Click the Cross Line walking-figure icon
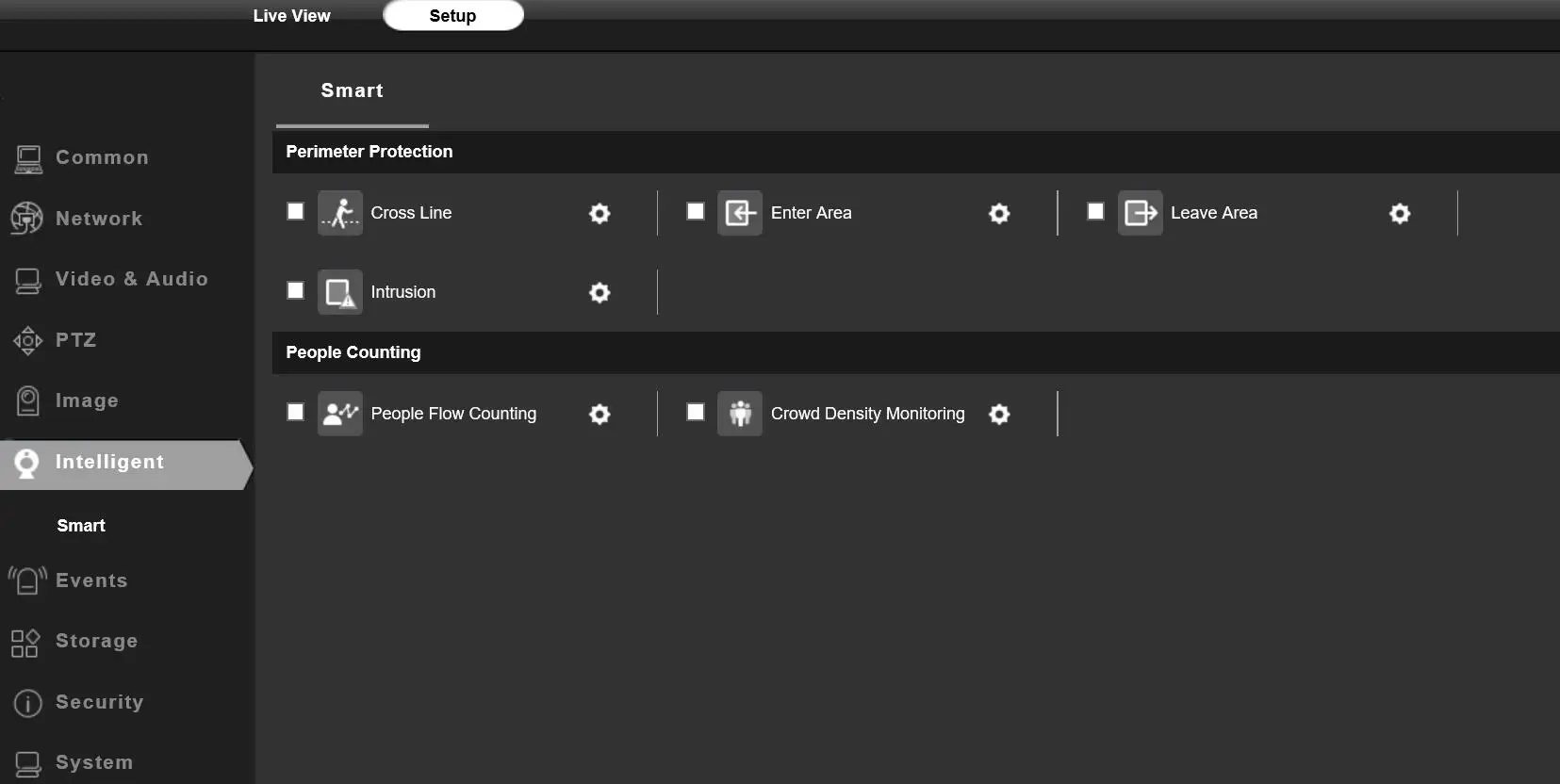Viewport: 1560px width, 784px height. tap(340, 213)
